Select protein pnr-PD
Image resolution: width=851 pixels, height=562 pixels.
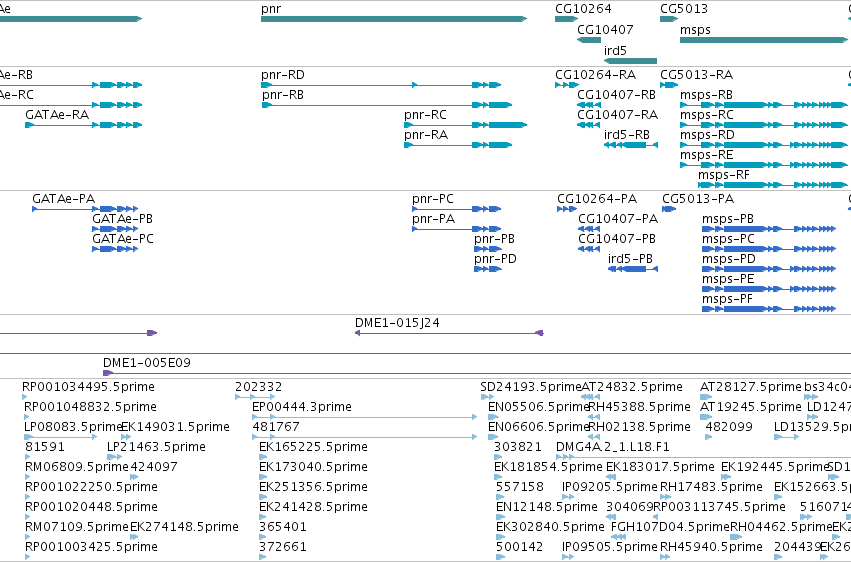487,270
